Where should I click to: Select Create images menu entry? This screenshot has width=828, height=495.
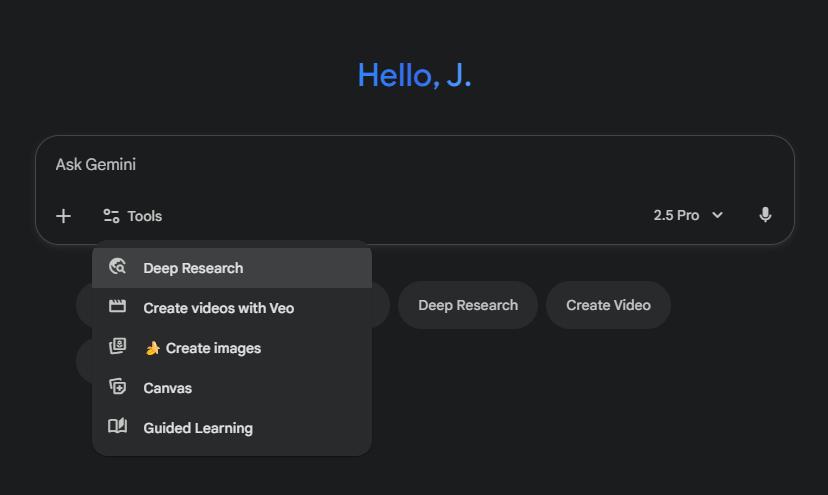click(232, 348)
